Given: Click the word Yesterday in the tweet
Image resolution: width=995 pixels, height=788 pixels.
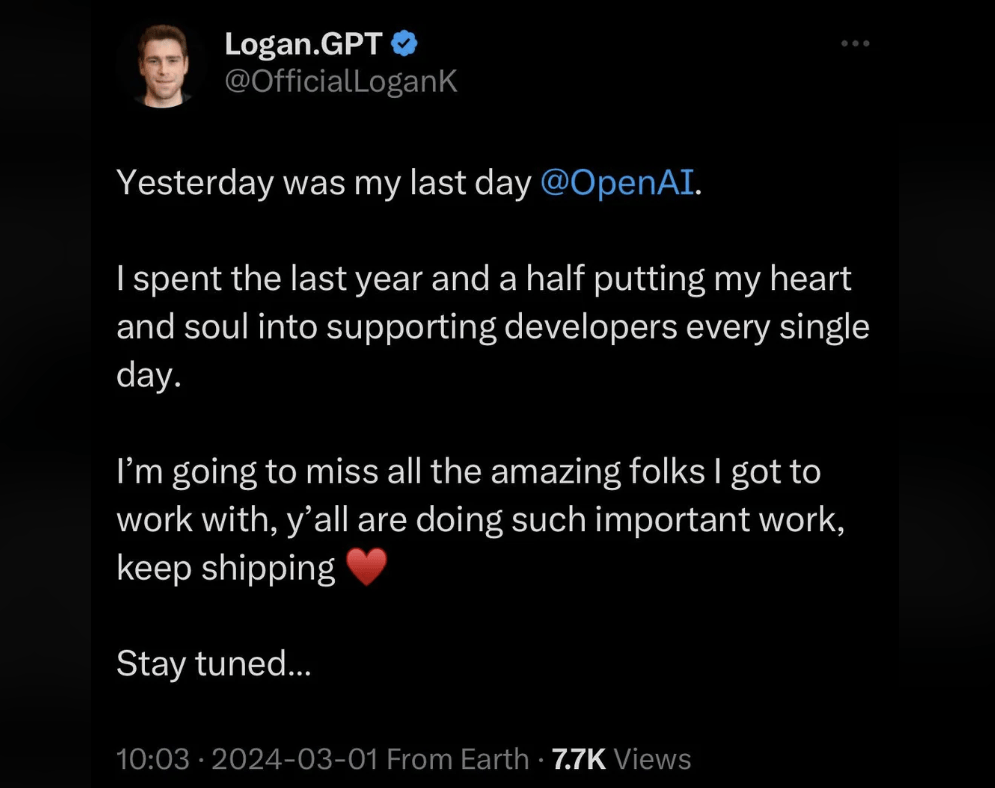Looking at the screenshot, I should click(195, 183).
